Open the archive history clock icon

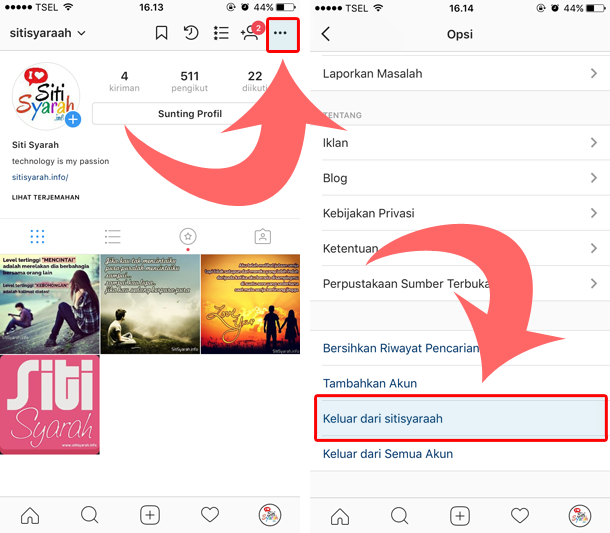(191, 33)
